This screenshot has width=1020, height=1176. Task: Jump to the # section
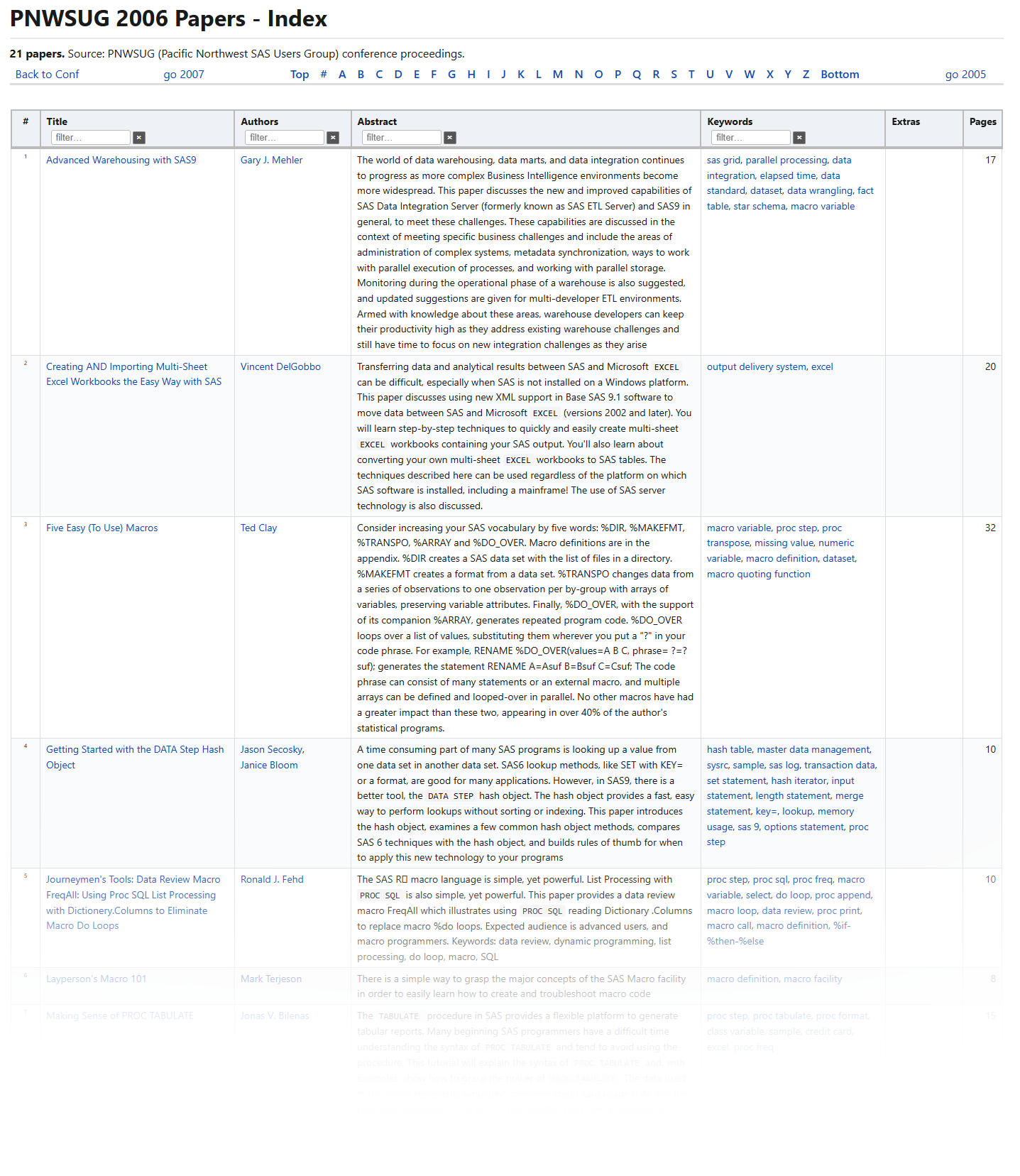pyautogui.click(x=324, y=75)
